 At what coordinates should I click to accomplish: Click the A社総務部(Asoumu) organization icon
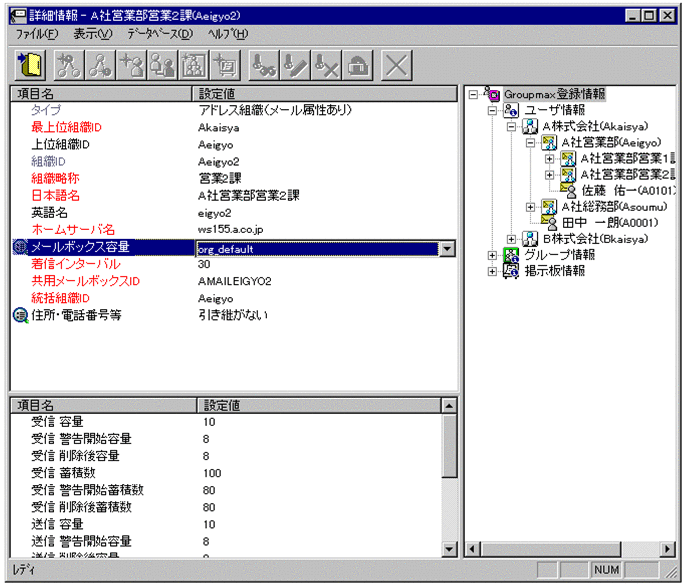[549, 207]
